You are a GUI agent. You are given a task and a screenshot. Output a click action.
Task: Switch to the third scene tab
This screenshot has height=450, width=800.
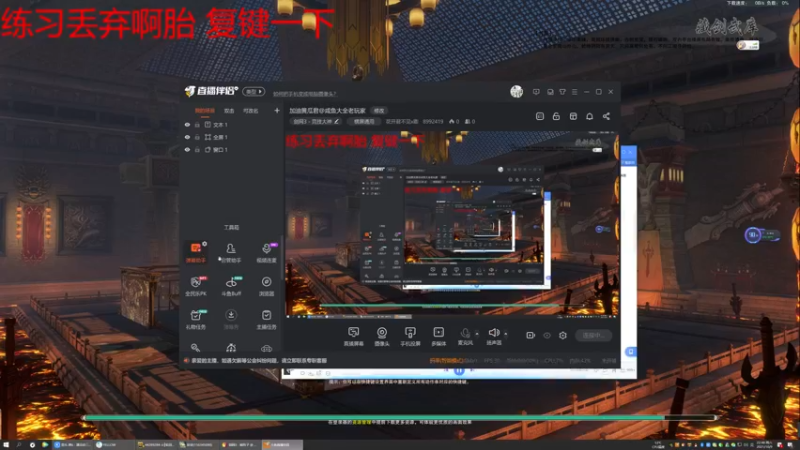[251, 111]
